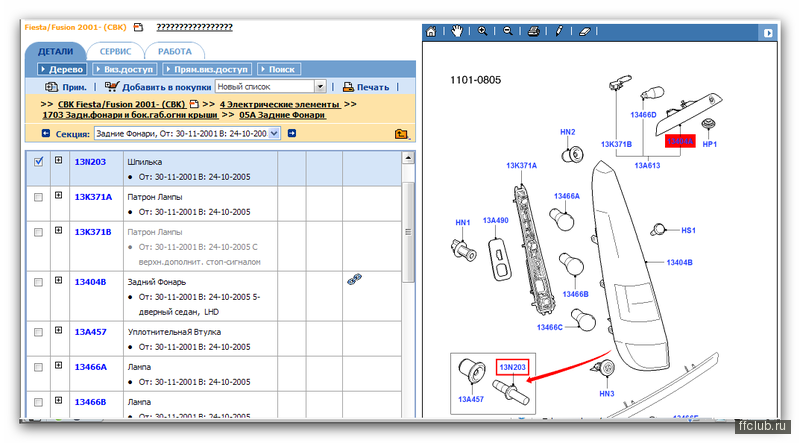Open the Прям.виз.доступ view

click(x=207, y=69)
